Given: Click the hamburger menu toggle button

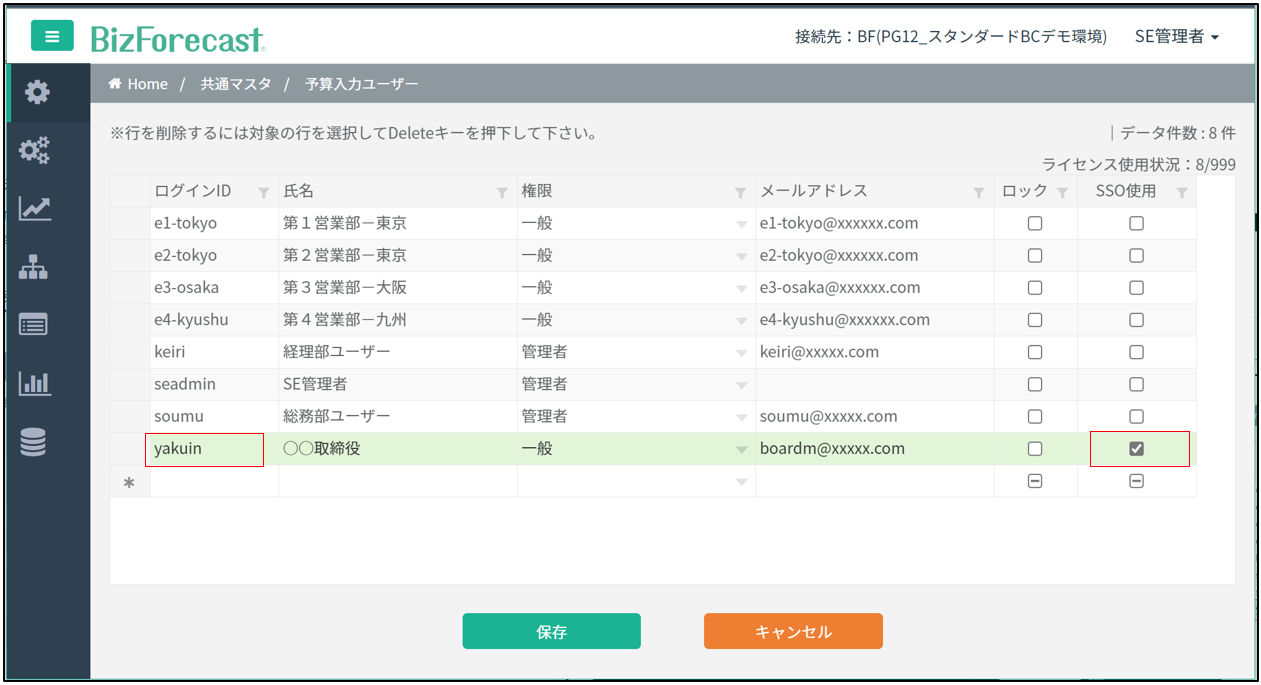Looking at the screenshot, I should pos(52,36).
